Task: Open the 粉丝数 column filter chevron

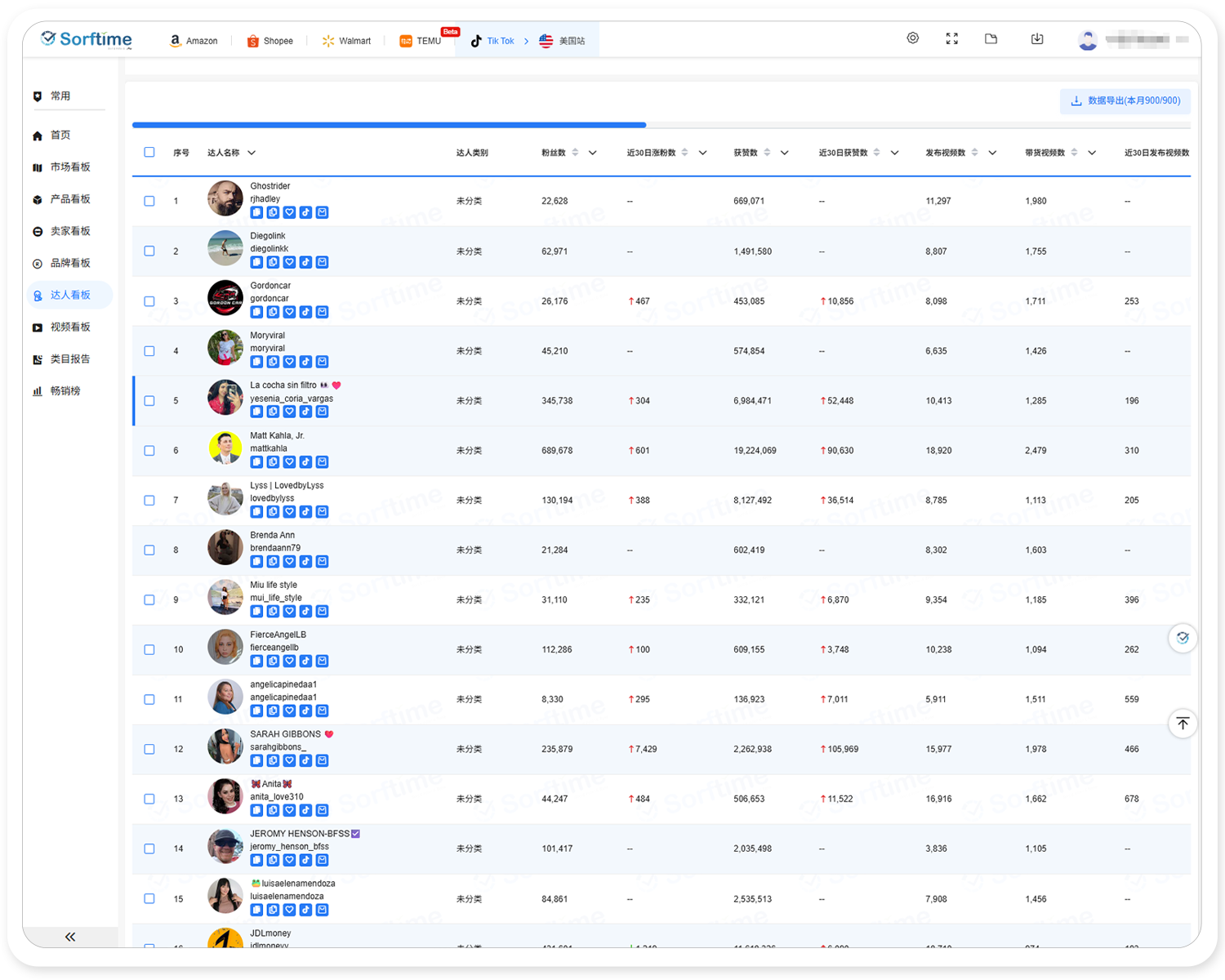Action: [x=593, y=153]
